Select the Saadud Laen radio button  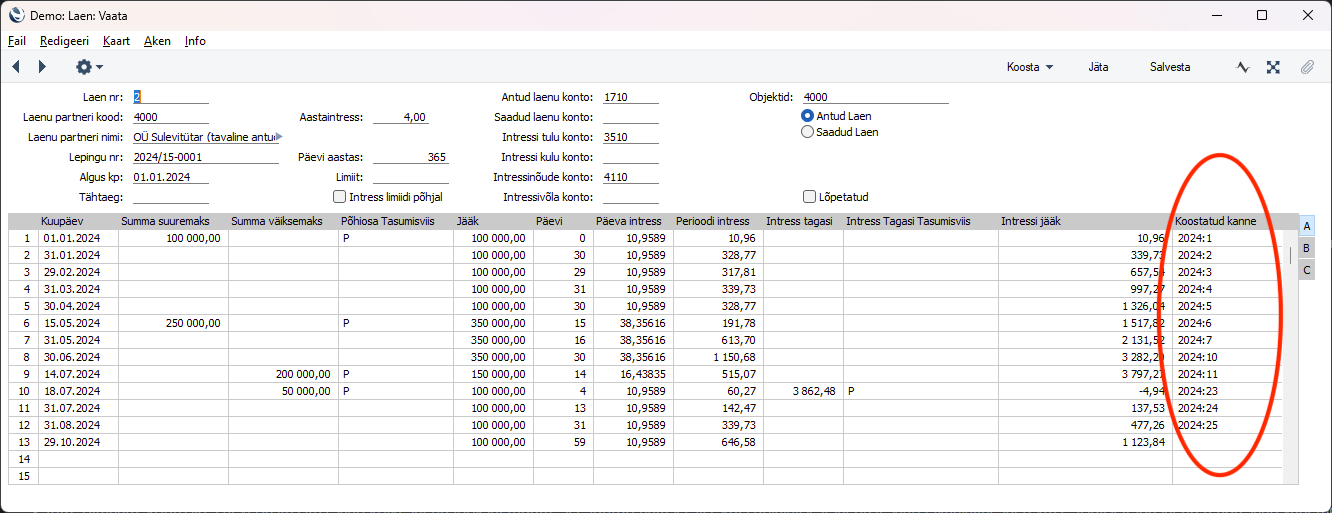tap(808, 132)
